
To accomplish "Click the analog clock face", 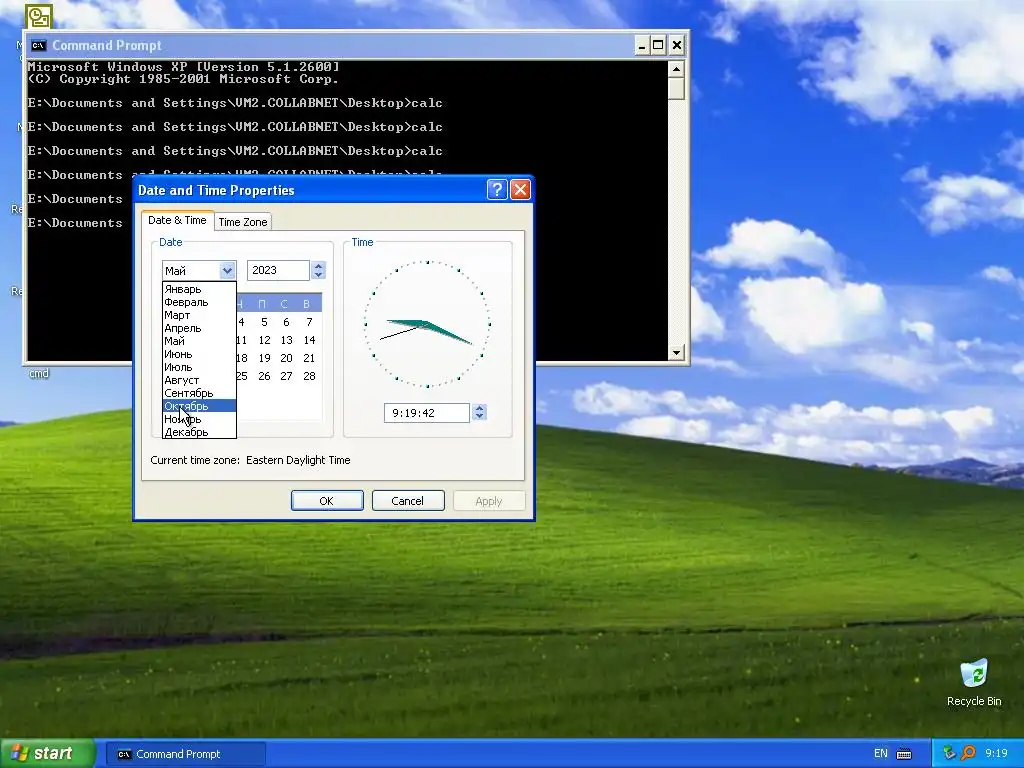I will [x=427, y=324].
